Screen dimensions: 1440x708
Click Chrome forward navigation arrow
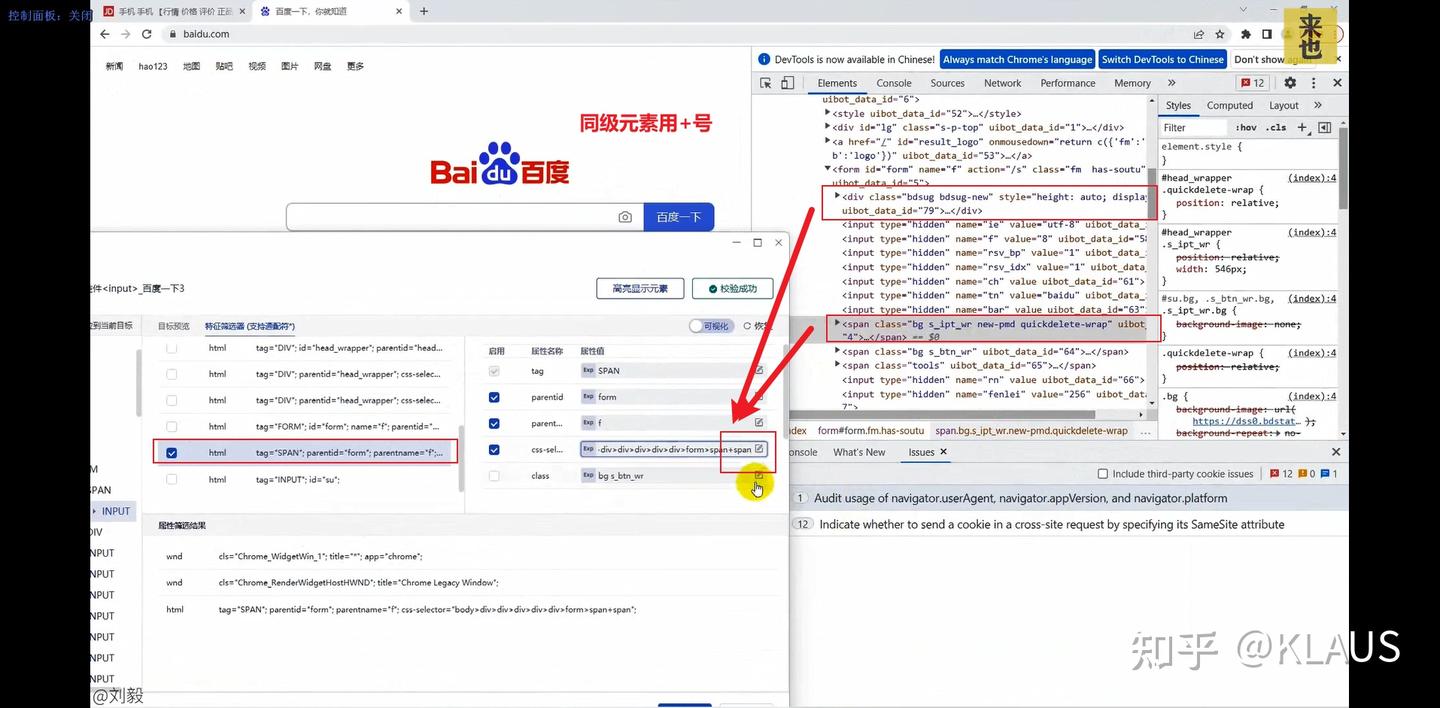coord(126,34)
